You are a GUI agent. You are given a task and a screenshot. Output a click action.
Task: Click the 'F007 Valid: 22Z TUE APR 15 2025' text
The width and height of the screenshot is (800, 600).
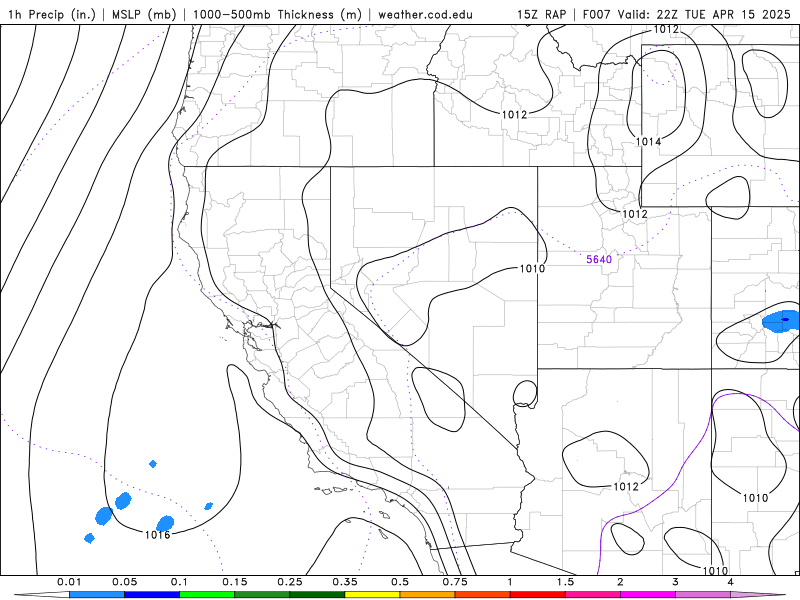point(686,14)
